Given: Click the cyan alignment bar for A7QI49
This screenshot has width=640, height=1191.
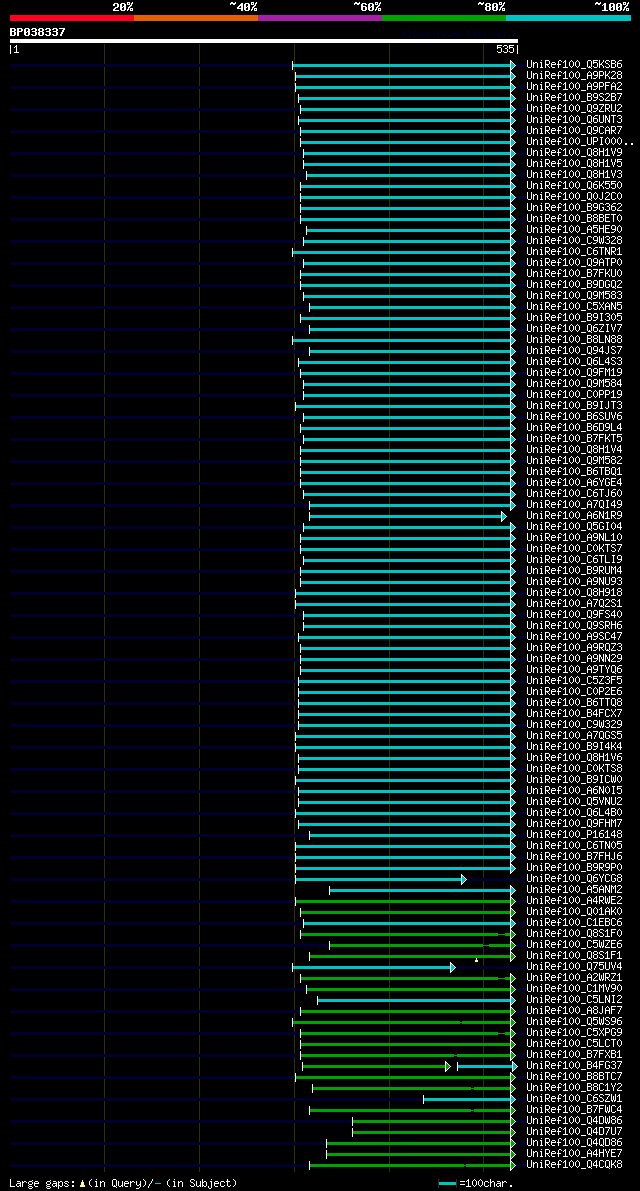Looking at the screenshot, I should pos(411,505).
